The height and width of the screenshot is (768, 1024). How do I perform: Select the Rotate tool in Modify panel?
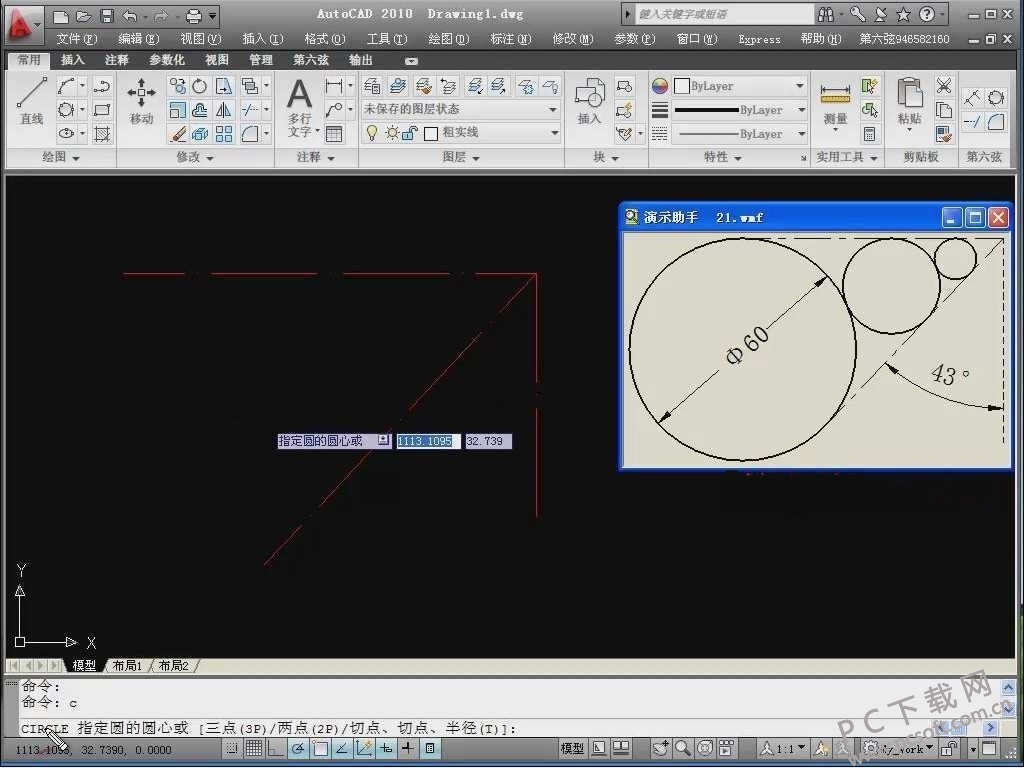pyautogui.click(x=200, y=86)
